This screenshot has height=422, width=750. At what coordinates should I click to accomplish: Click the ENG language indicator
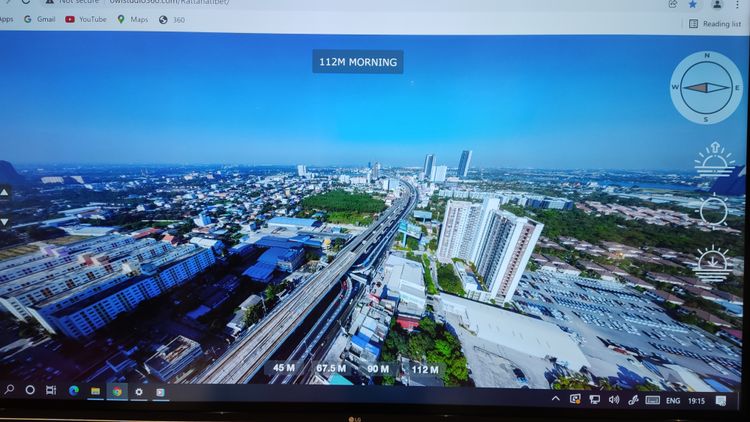click(673, 400)
